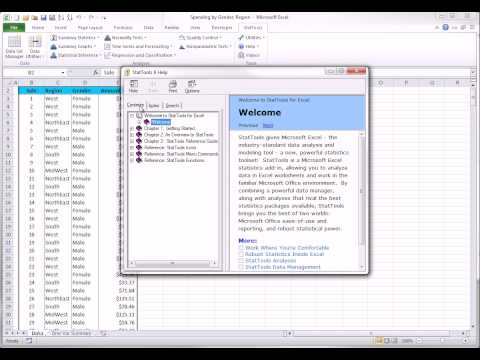Open the File tab
This screenshot has height=360, width=480.
(x=14, y=28)
